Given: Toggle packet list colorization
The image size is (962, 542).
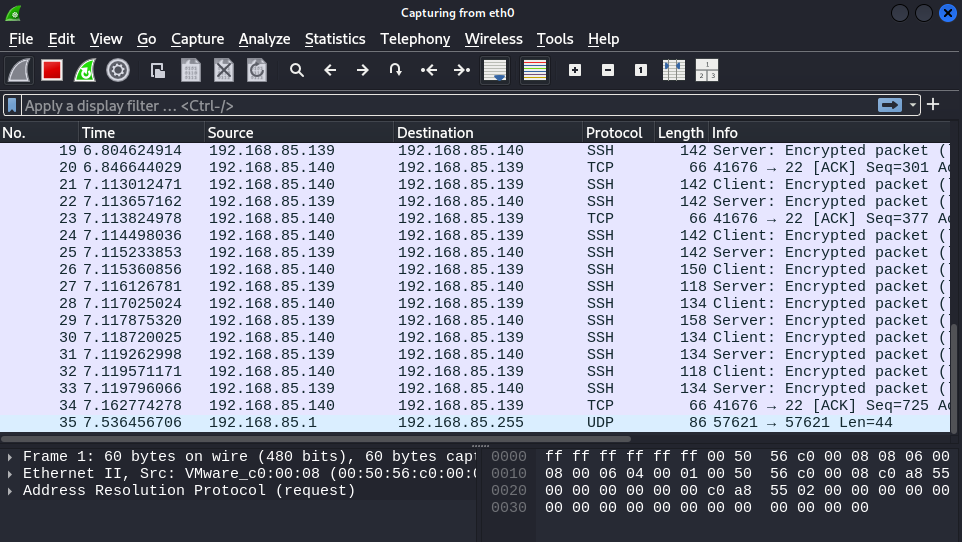Looking at the screenshot, I should pos(535,70).
